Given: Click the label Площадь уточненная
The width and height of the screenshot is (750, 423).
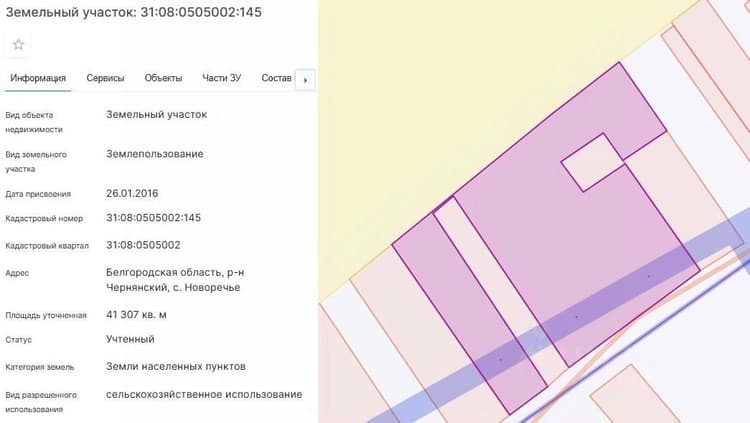Looking at the screenshot, I should point(46,315).
